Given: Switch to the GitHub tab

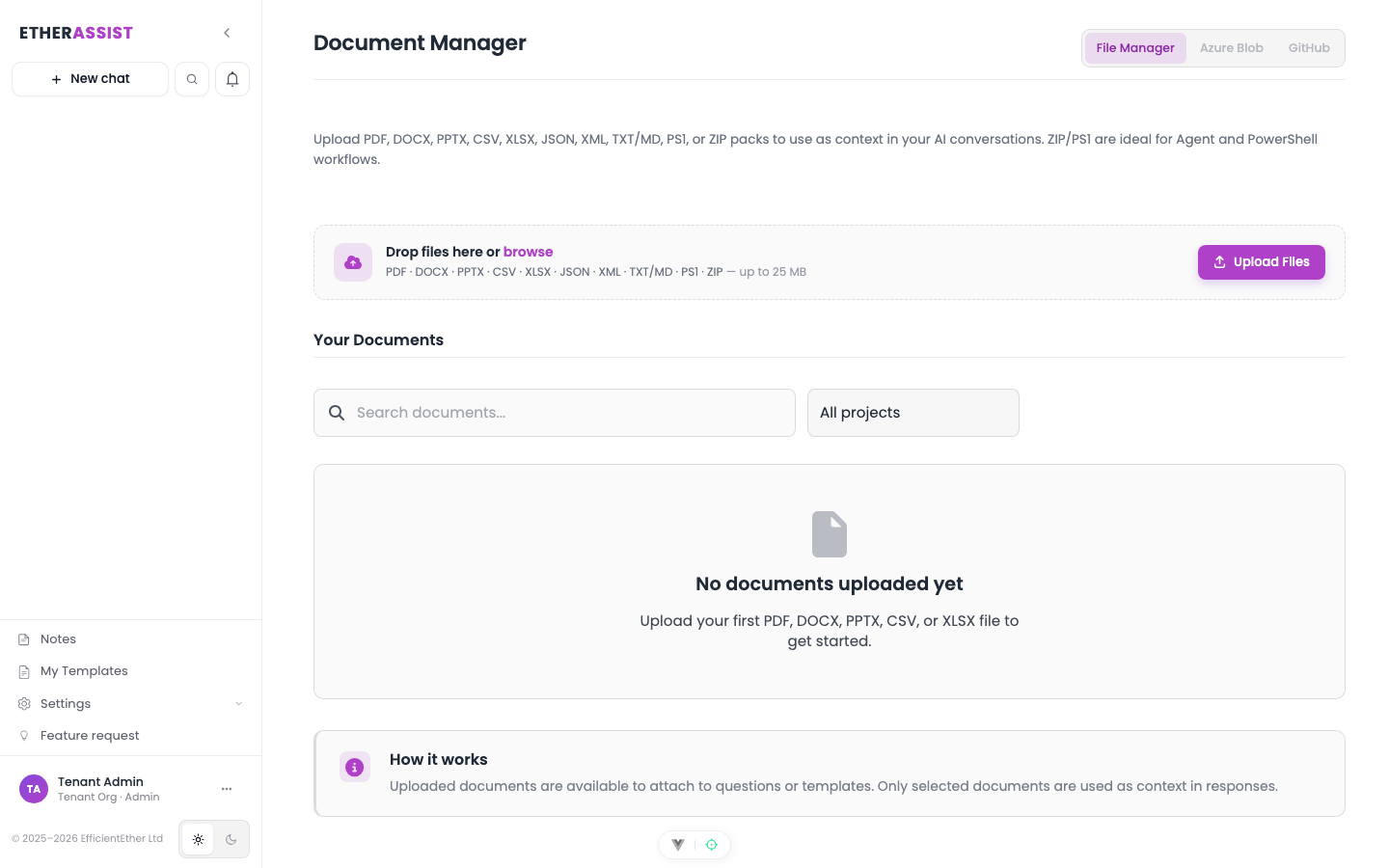Looking at the screenshot, I should 1309,48.
